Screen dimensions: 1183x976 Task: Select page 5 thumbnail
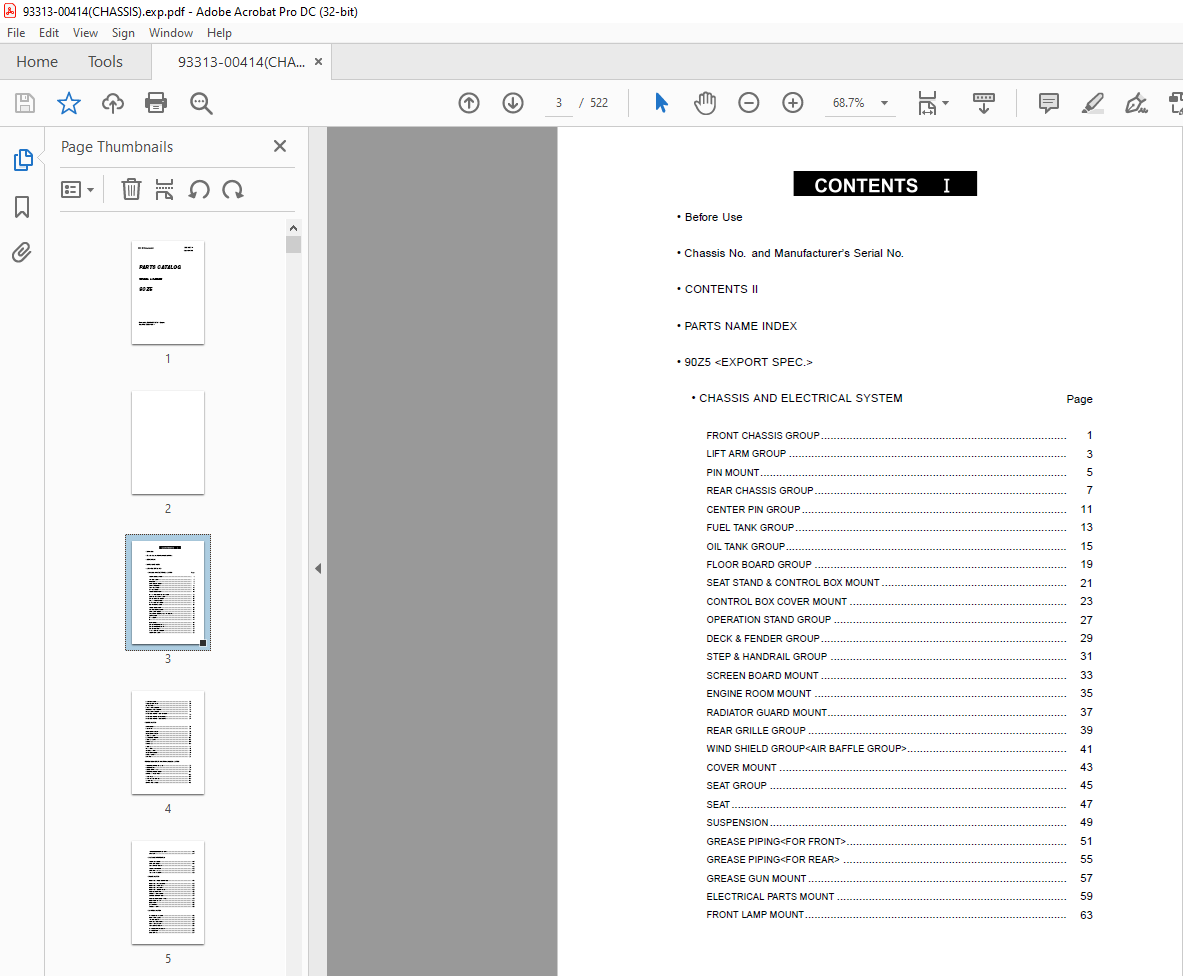(x=167, y=893)
